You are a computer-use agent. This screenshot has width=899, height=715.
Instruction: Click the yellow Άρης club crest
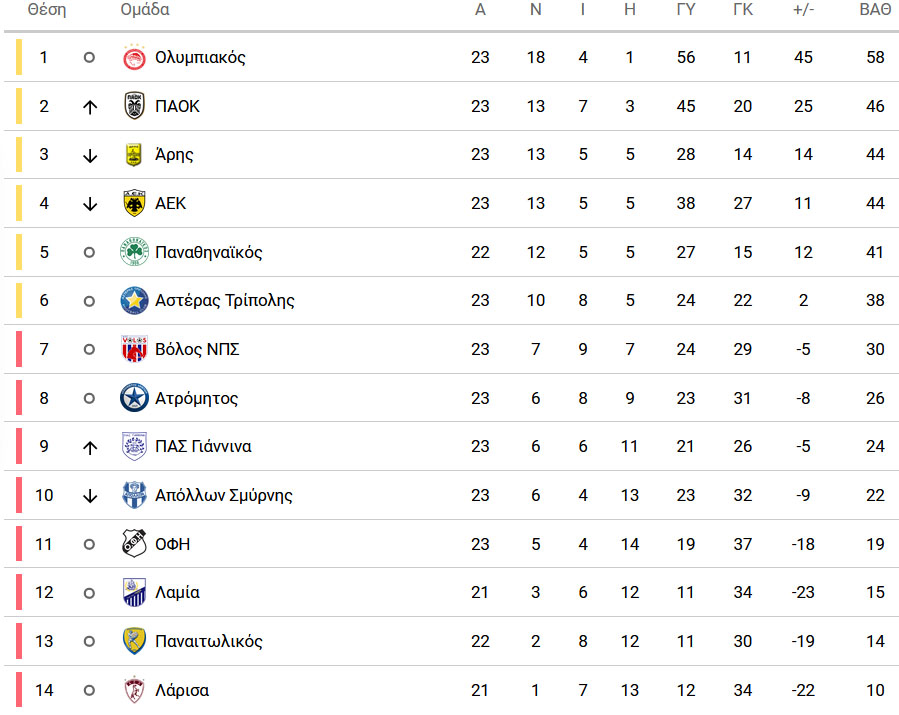coord(134,155)
